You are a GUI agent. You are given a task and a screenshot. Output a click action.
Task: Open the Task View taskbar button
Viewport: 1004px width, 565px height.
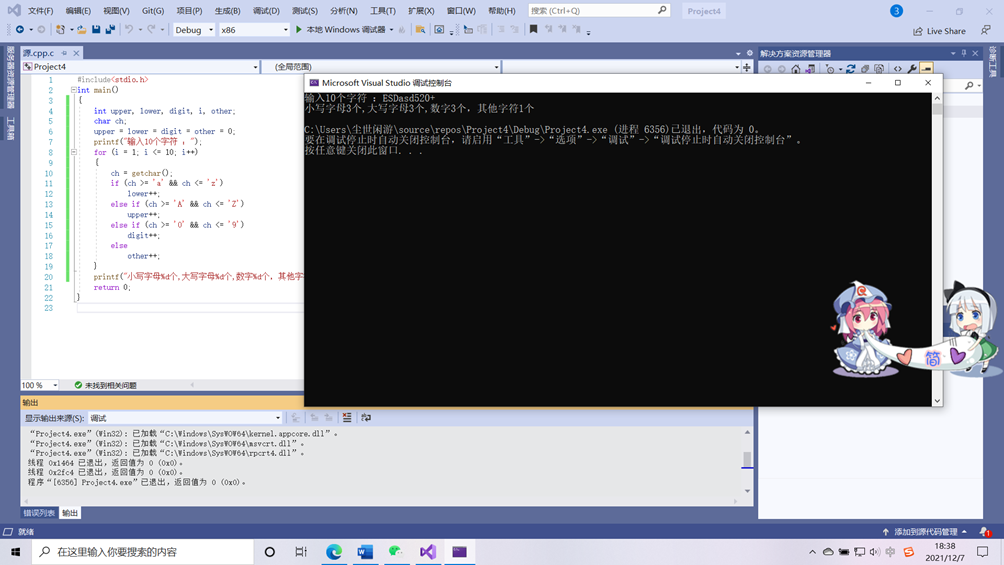[301, 552]
